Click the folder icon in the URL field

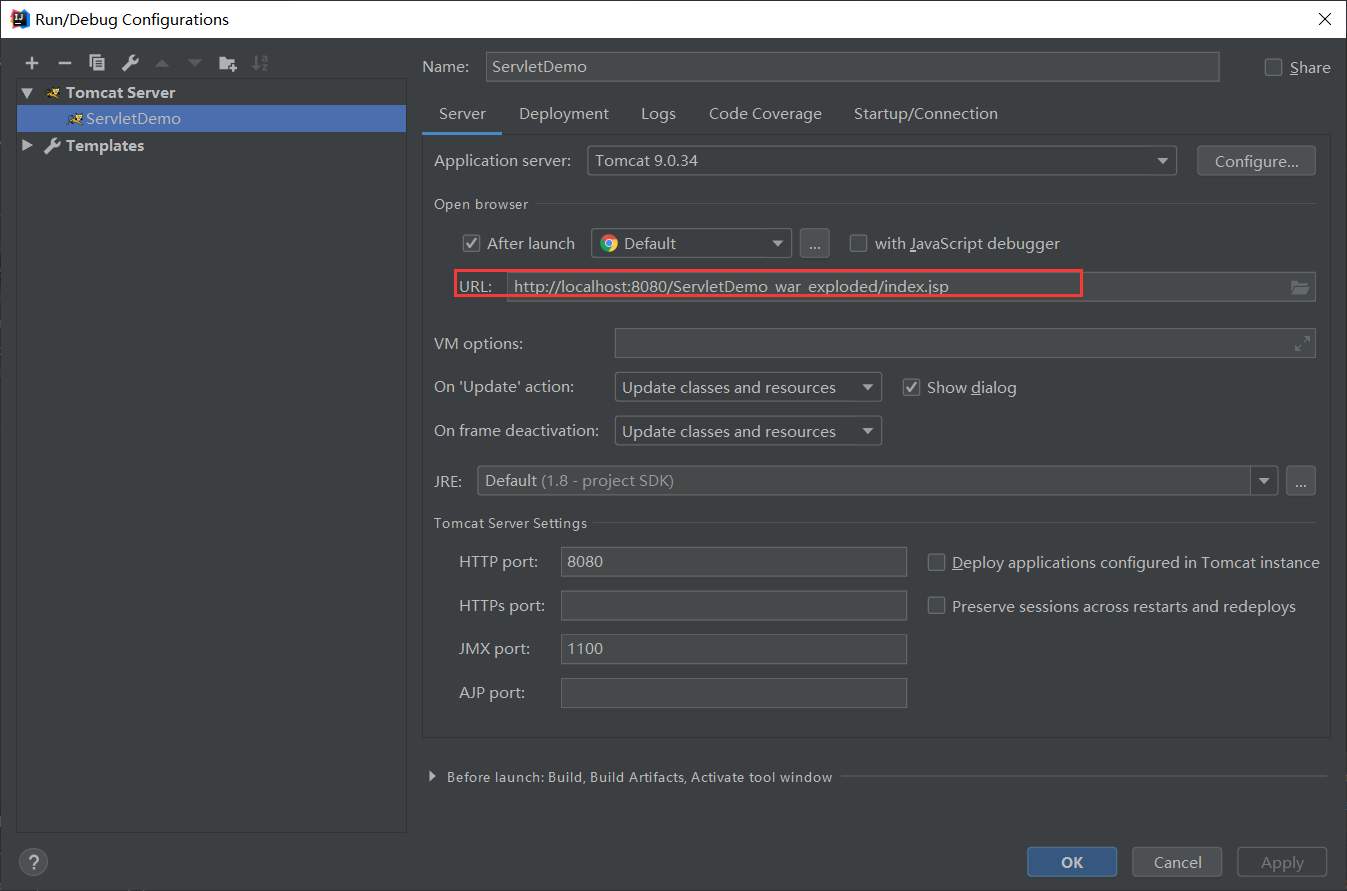click(1299, 287)
